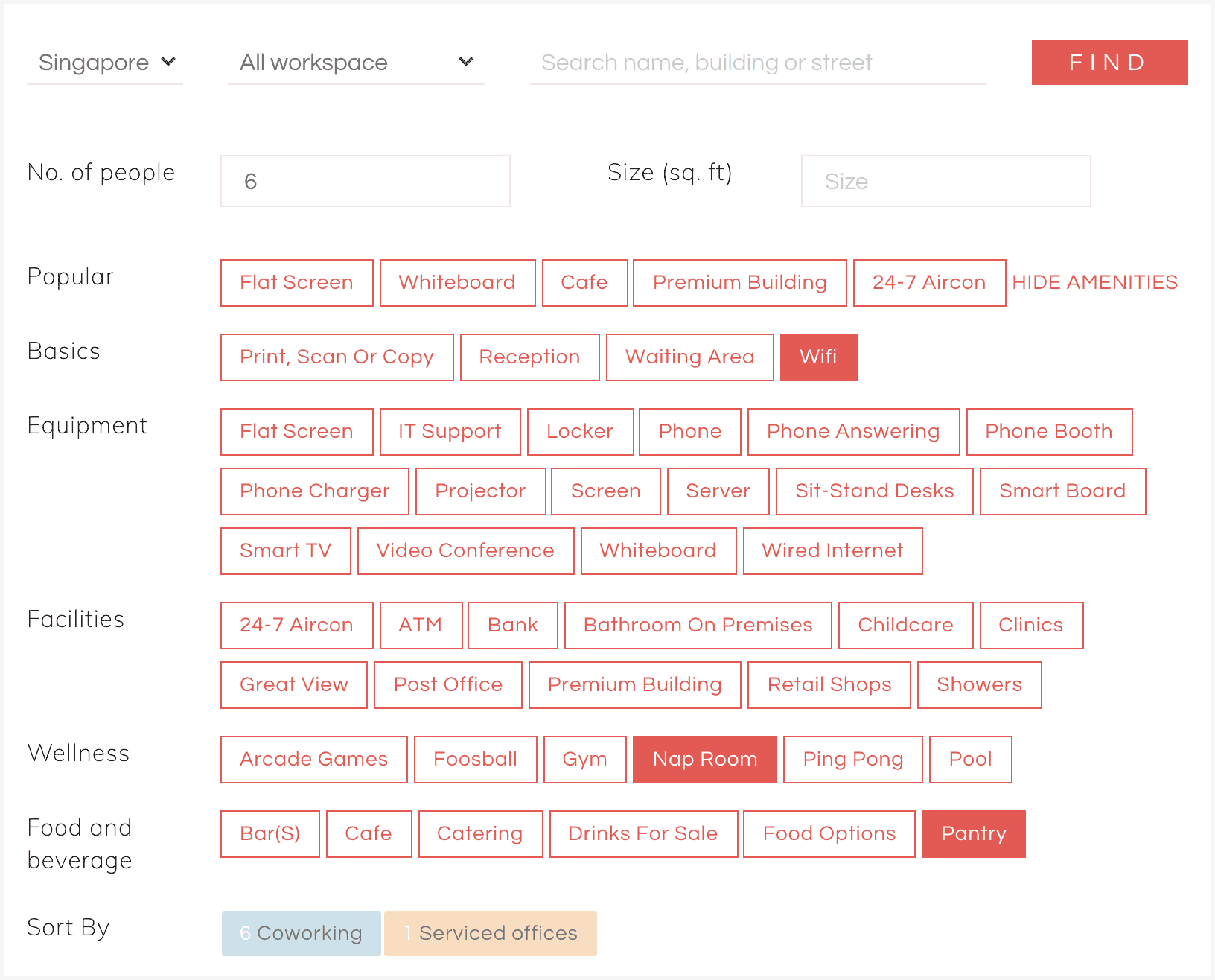This screenshot has width=1215, height=980.
Task: Select the Pool filter
Action: pyautogui.click(x=971, y=760)
